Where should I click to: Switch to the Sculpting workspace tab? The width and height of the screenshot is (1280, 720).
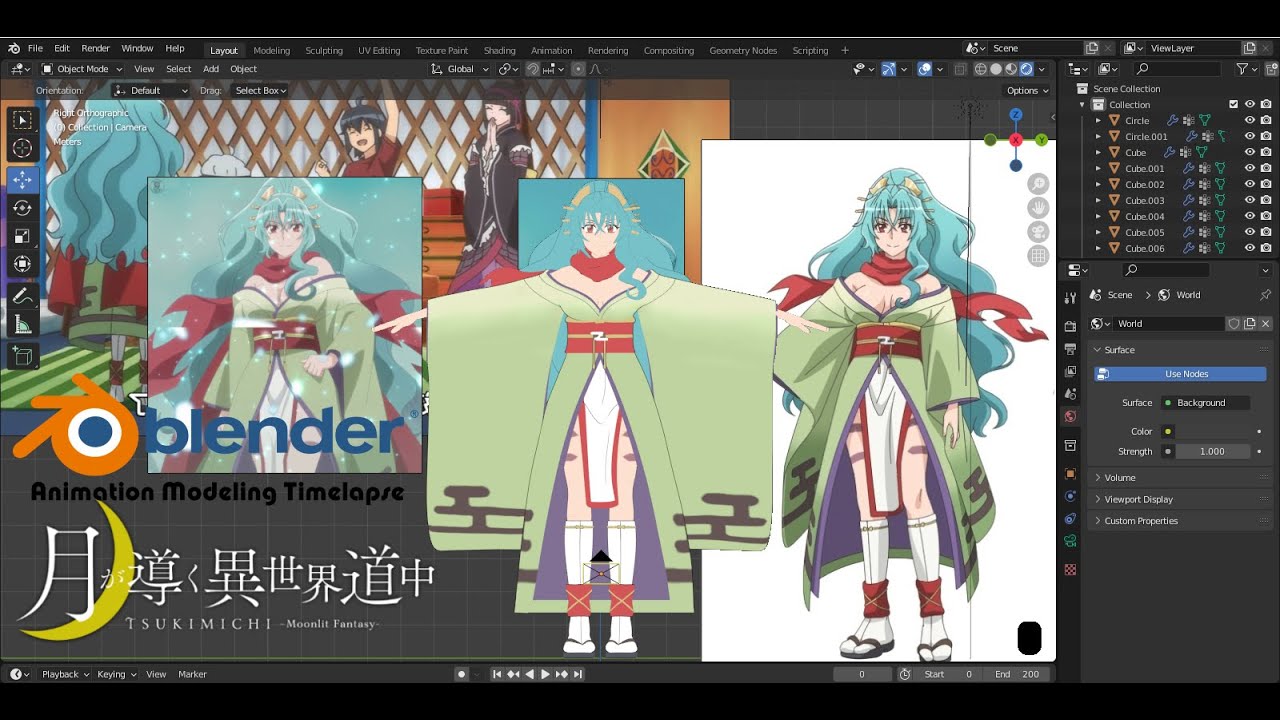click(x=324, y=50)
